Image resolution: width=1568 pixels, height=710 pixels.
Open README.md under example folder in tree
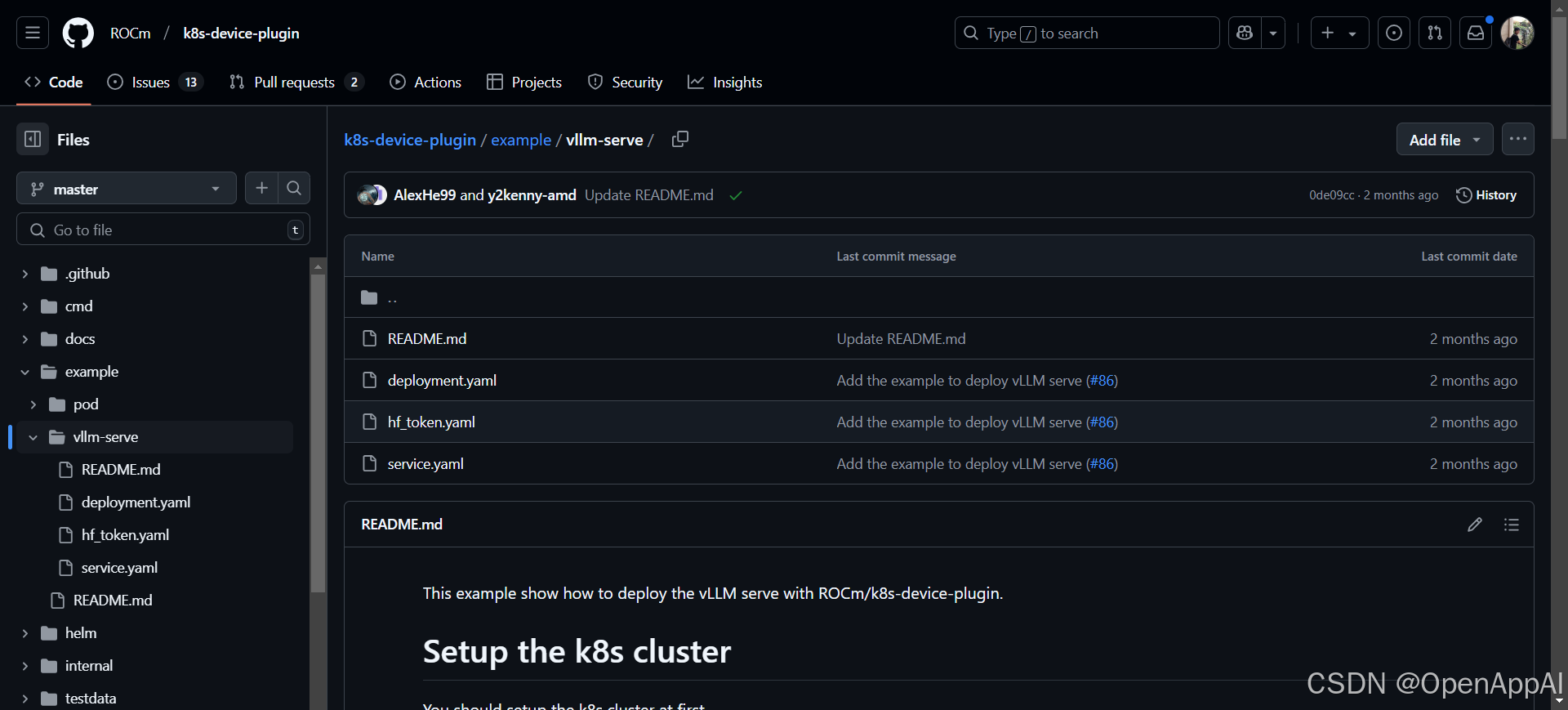click(x=113, y=601)
